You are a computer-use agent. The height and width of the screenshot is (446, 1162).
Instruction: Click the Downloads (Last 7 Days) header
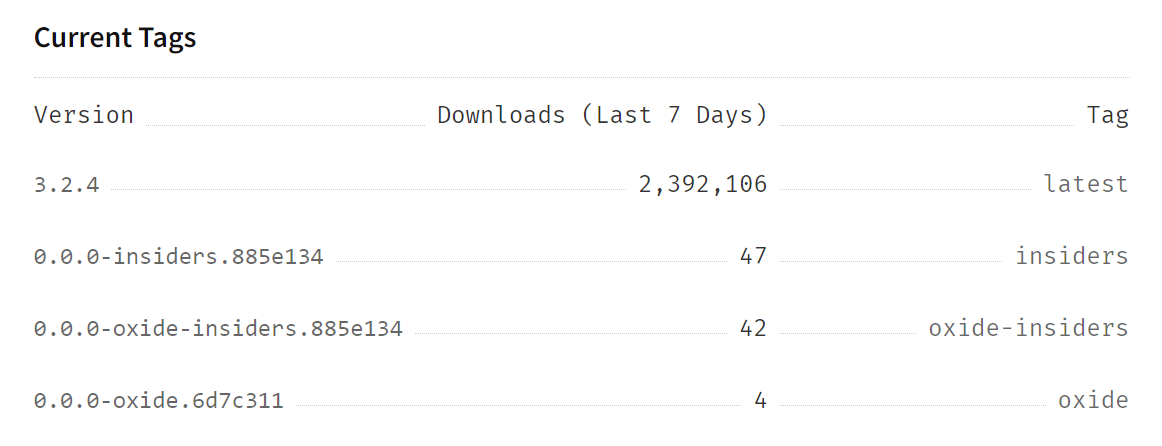(x=602, y=115)
